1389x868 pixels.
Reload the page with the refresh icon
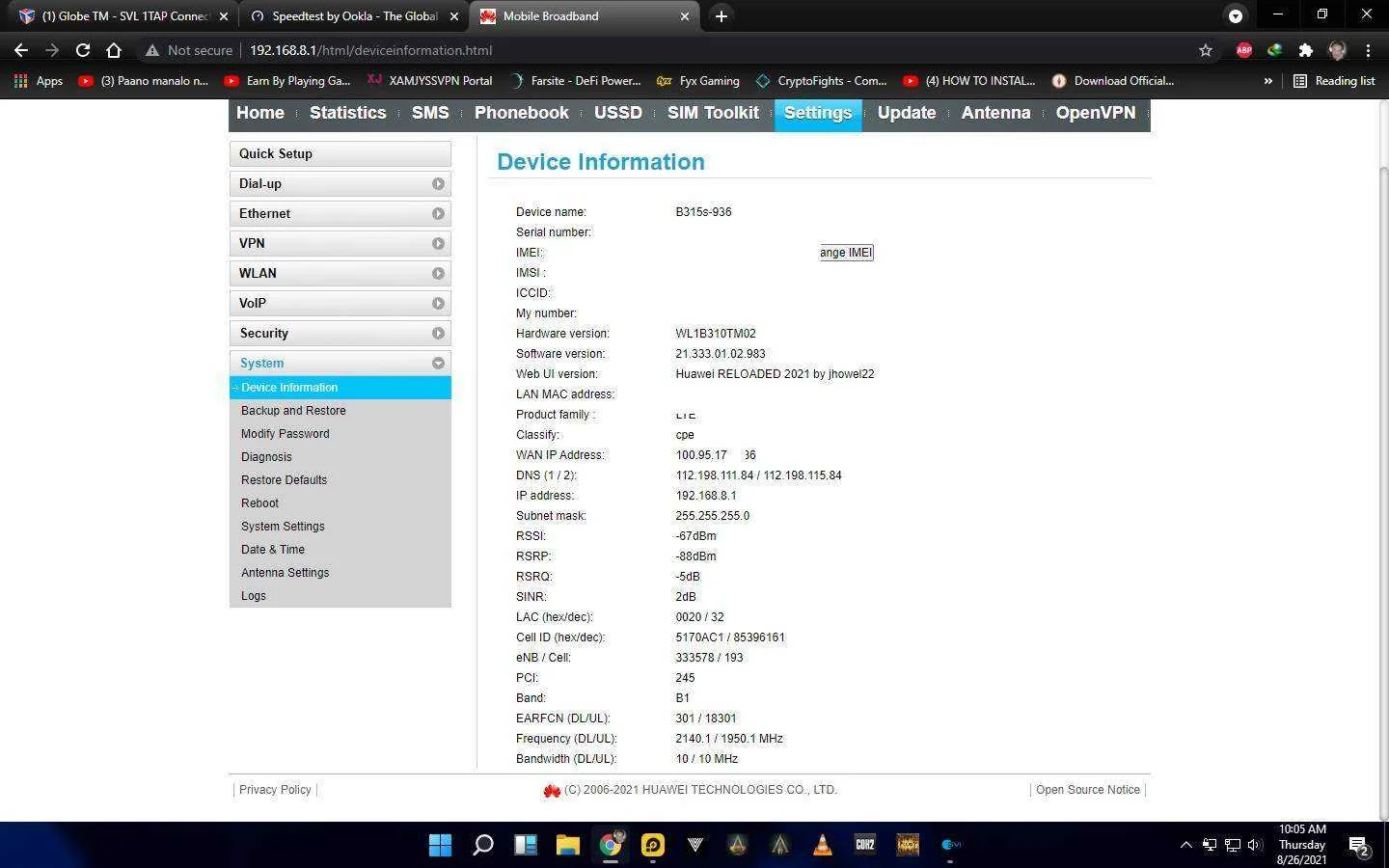click(83, 50)
